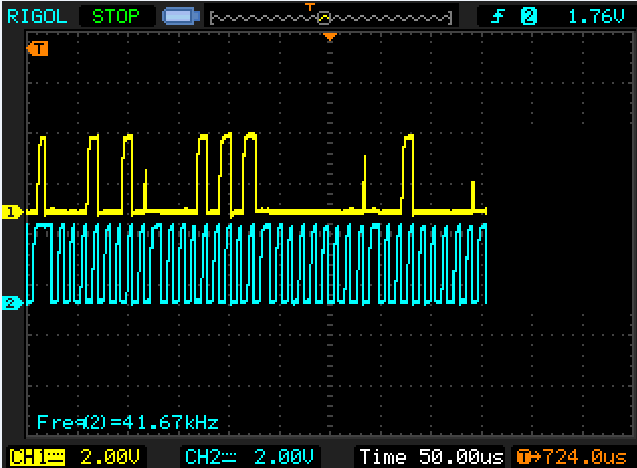Click the battery level icon
637x468 pixels.
[181, 17]
